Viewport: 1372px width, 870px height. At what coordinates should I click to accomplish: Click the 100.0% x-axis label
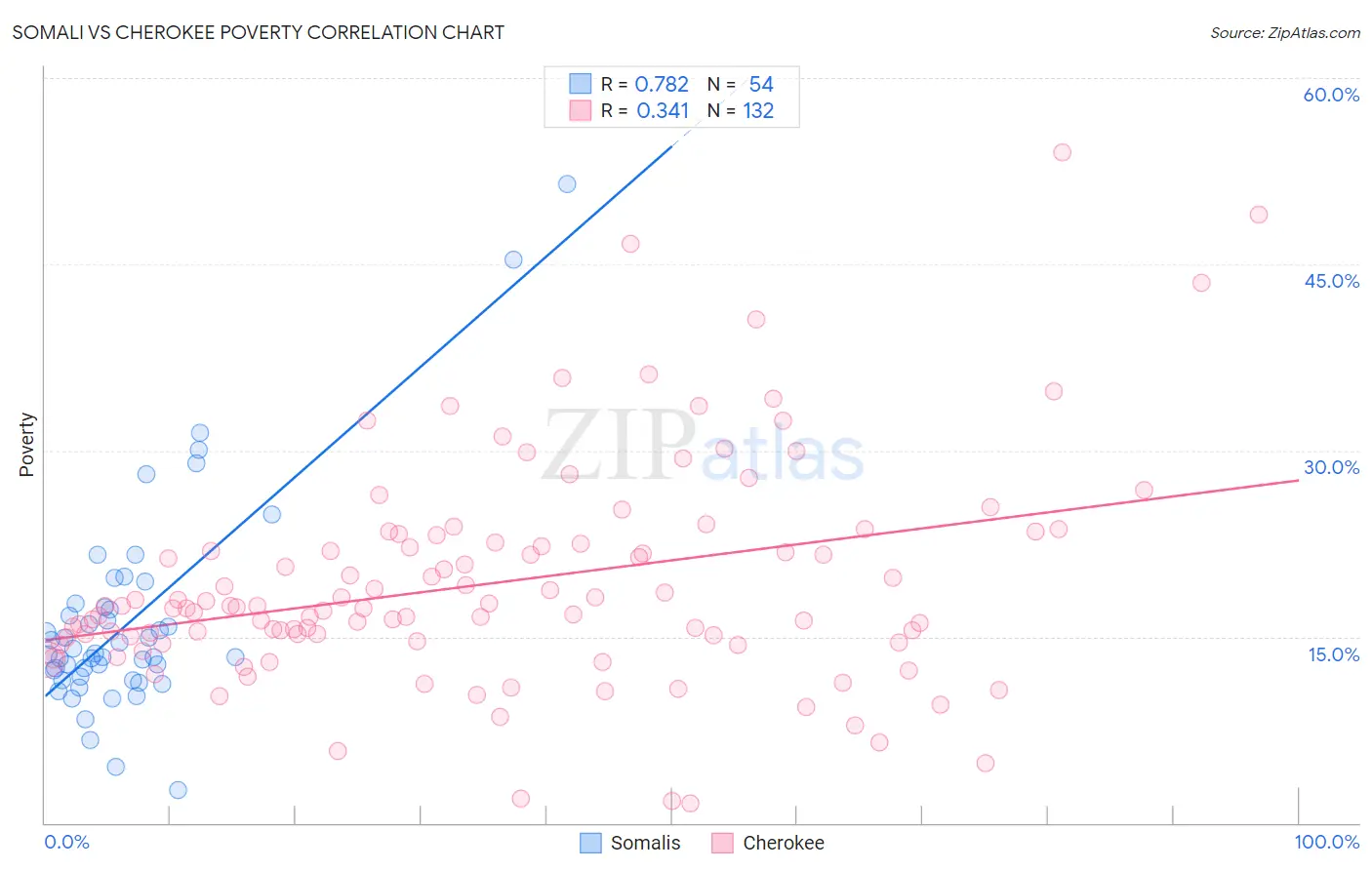coord(1326,842)
